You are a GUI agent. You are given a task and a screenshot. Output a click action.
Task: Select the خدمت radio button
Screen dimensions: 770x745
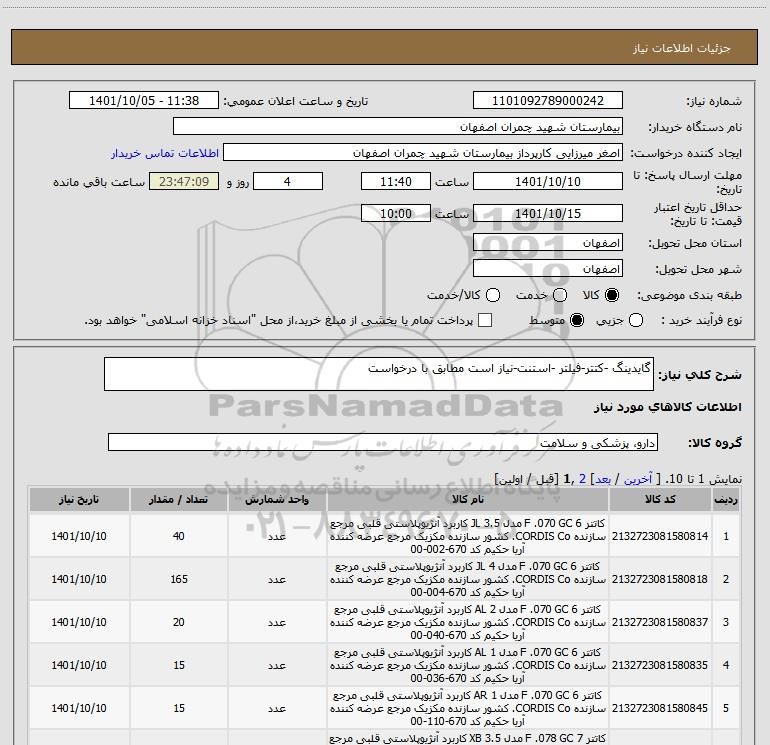(x=560, y=295)
